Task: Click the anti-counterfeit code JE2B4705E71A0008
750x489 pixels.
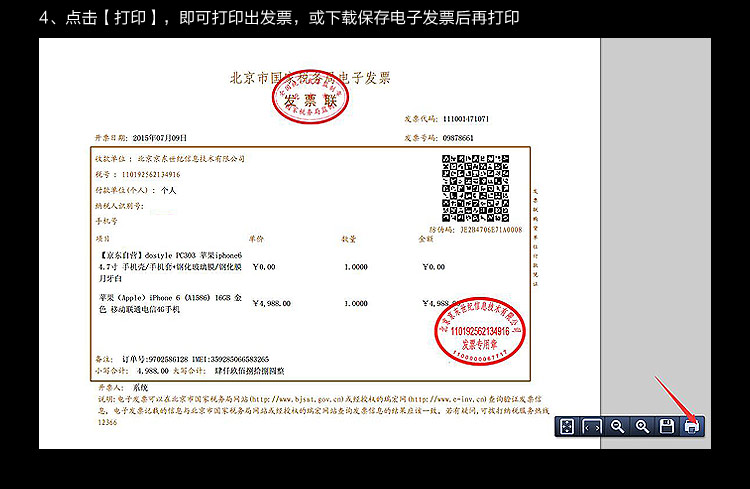Action: click(x=491, y=230)
